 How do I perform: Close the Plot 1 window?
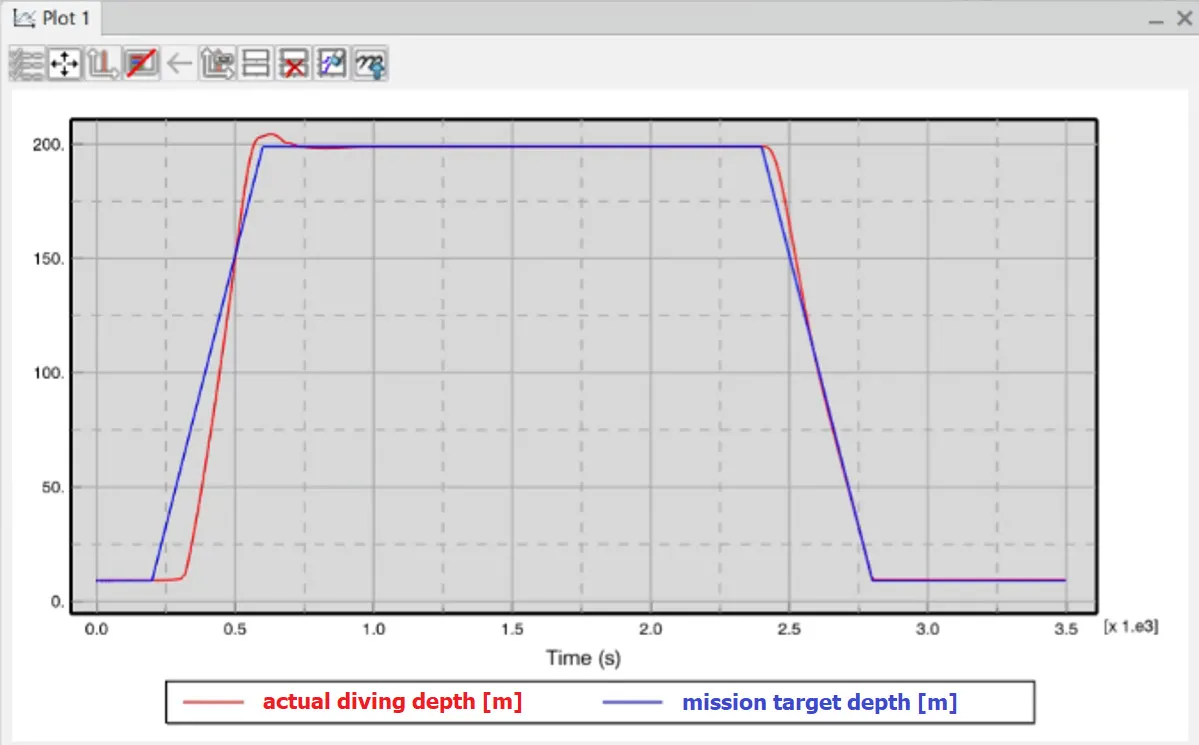1183,17
